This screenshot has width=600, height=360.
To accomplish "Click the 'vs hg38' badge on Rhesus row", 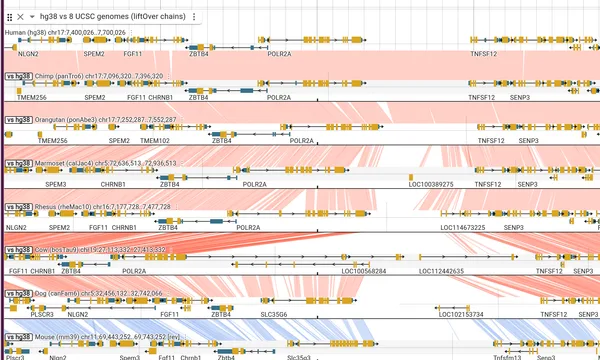I will coord(19,207).
